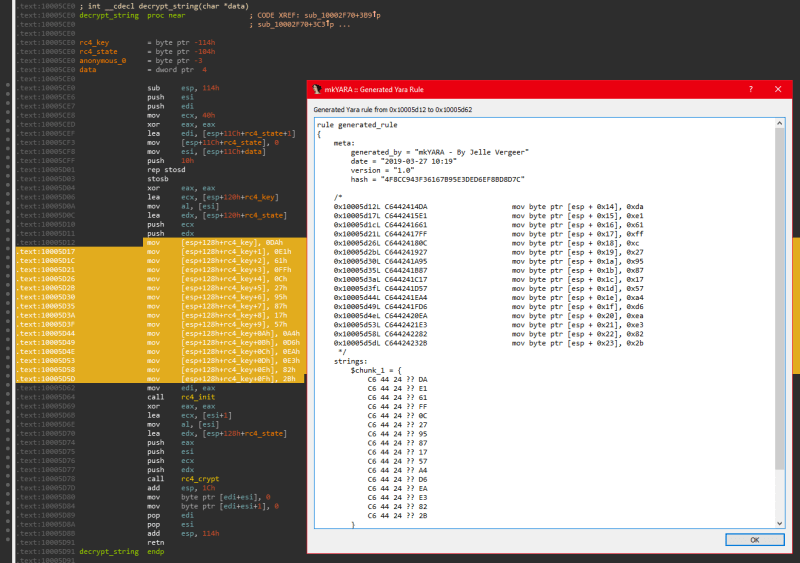Click the version = "1.0" line
The width and height of the screenshot is (800, 563).
pyautogui.click(x=382, y=170)
